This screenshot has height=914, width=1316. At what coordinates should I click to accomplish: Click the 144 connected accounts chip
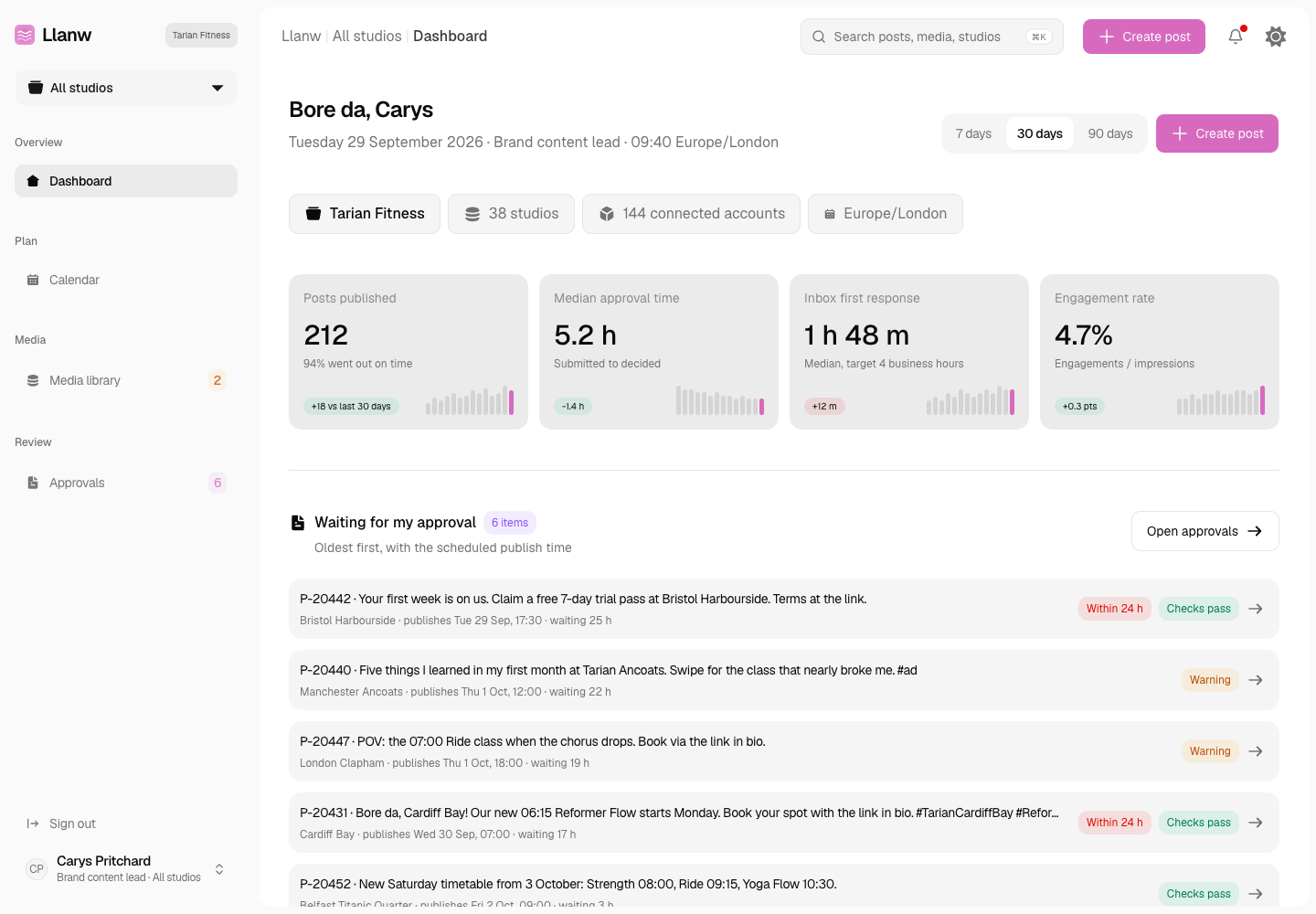coord(691,214)
